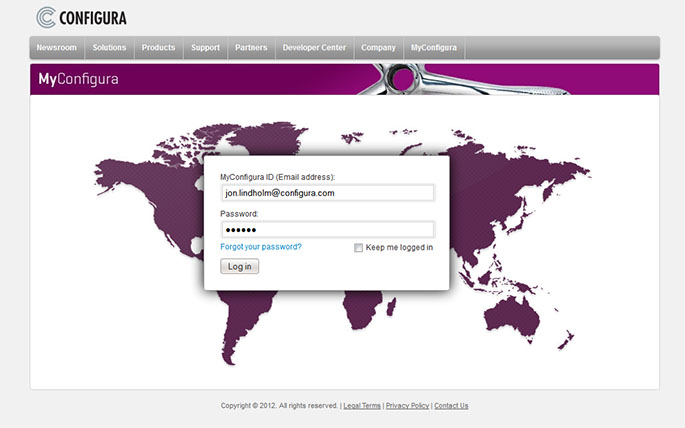
Task: Follow the Forgot your password link
Action: (x=261, y=247)
